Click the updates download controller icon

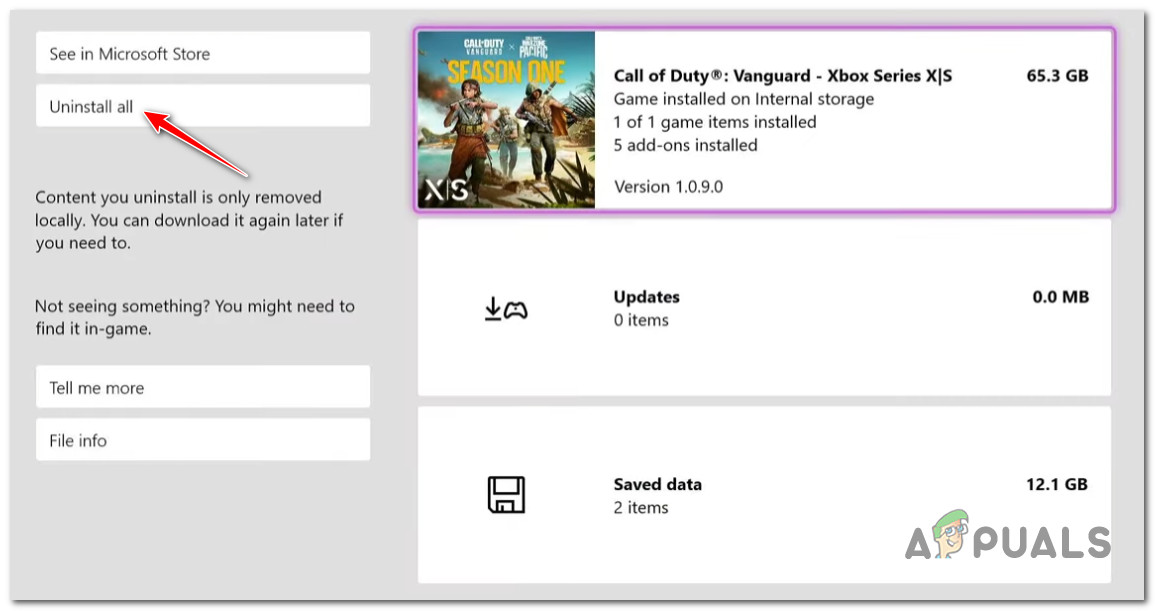[506, 309]
